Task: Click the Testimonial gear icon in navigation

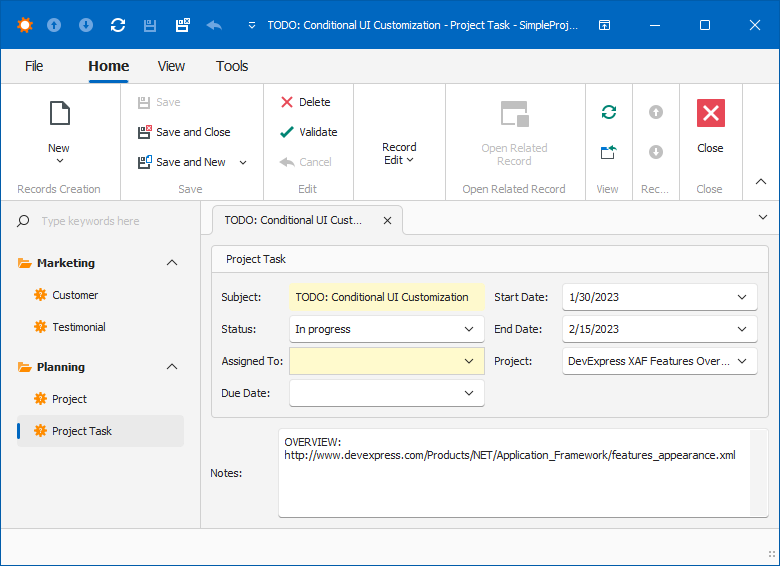Action: pyautogui.click(x=40, y=327)
